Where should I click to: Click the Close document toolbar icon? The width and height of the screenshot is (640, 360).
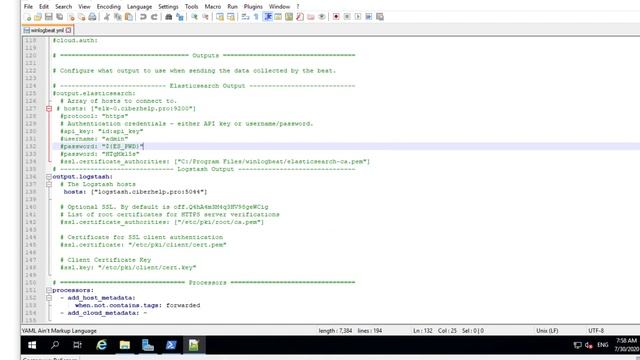[x=71, y=17]
